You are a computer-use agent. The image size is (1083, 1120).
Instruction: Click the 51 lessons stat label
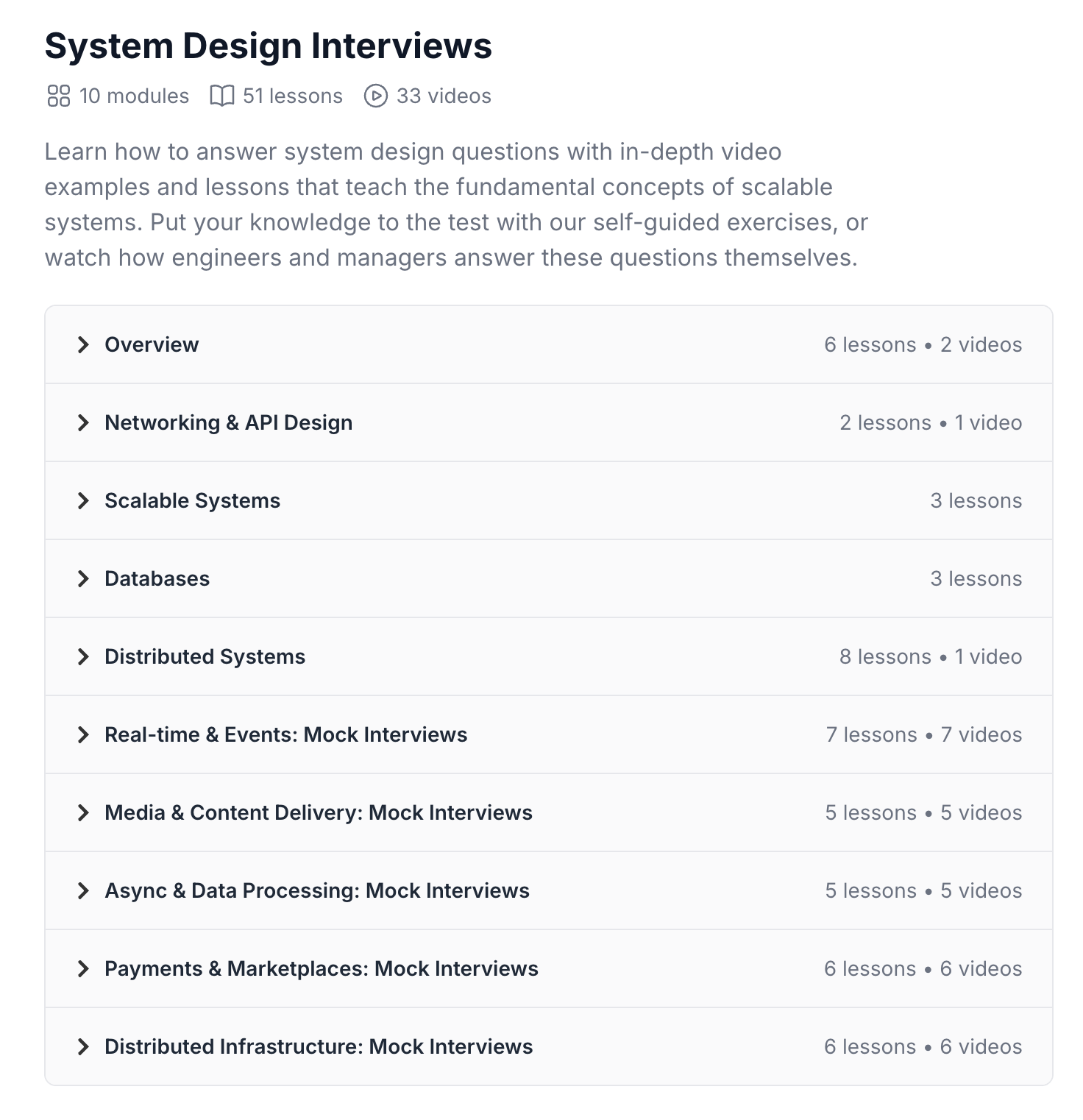click(292, 95)
